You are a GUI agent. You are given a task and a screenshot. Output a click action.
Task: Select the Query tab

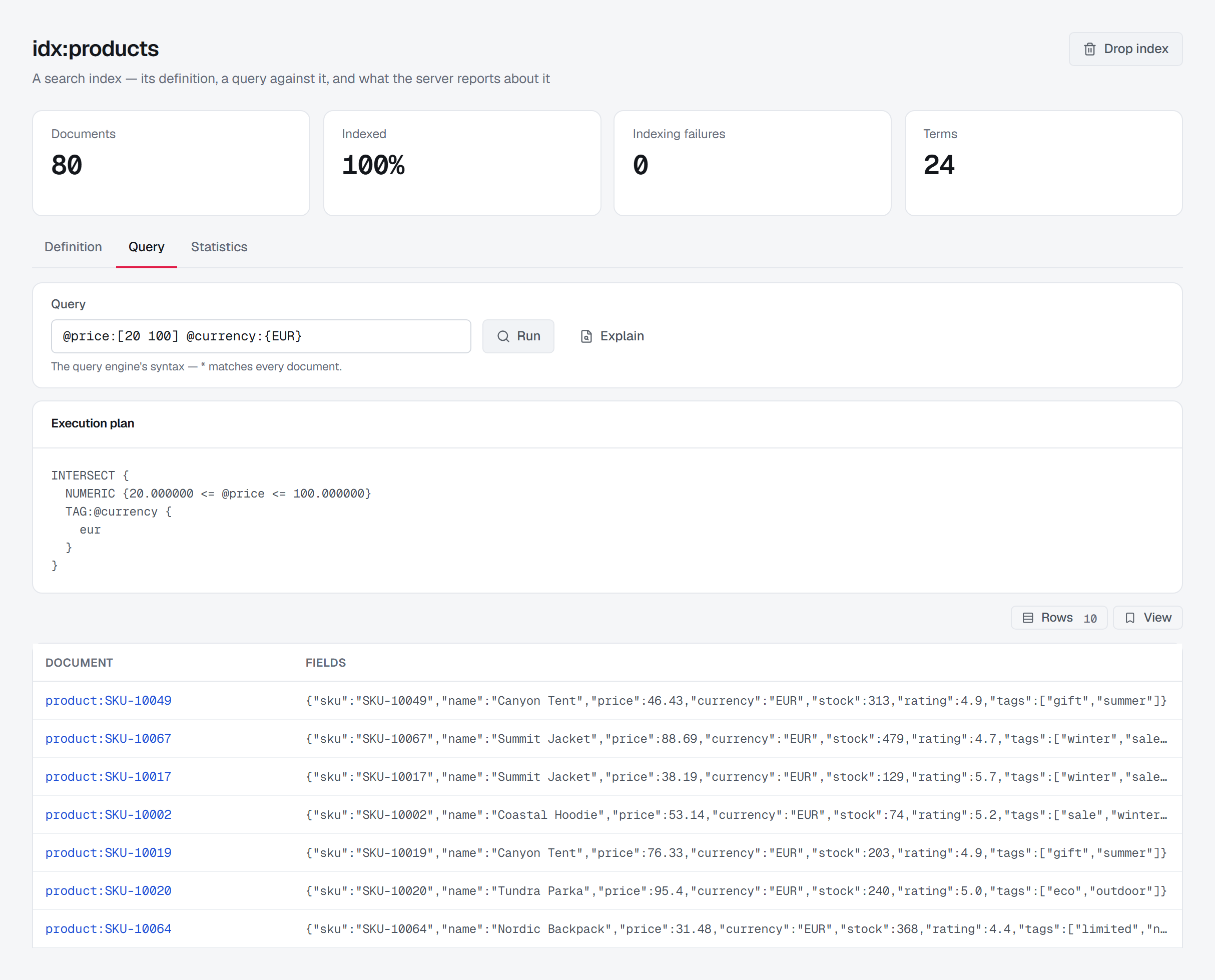146,247
